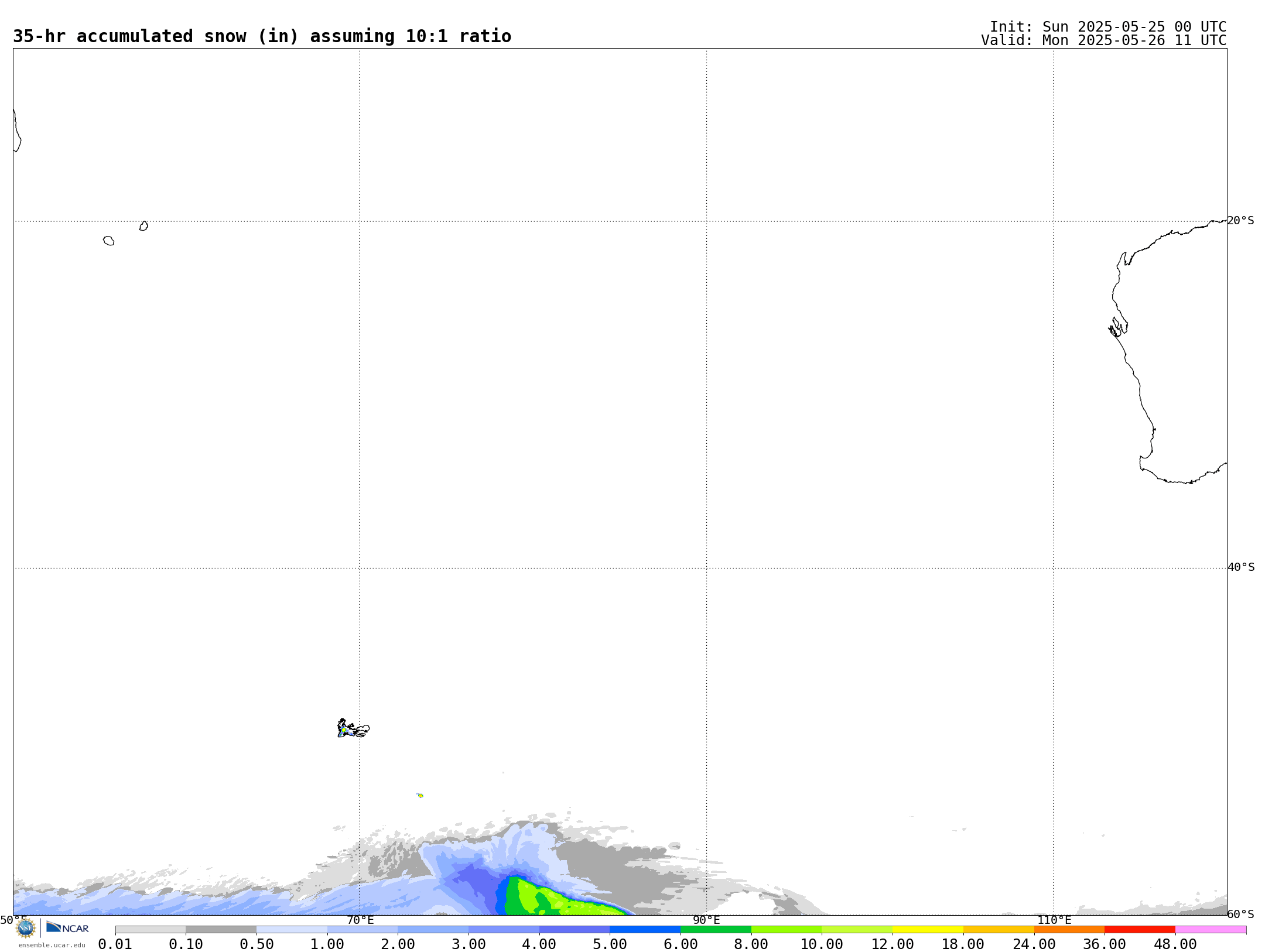This screenshot has width=1265, height=952.
Task: Click the 70°E longitude label
Action: [x=360, y=920]
